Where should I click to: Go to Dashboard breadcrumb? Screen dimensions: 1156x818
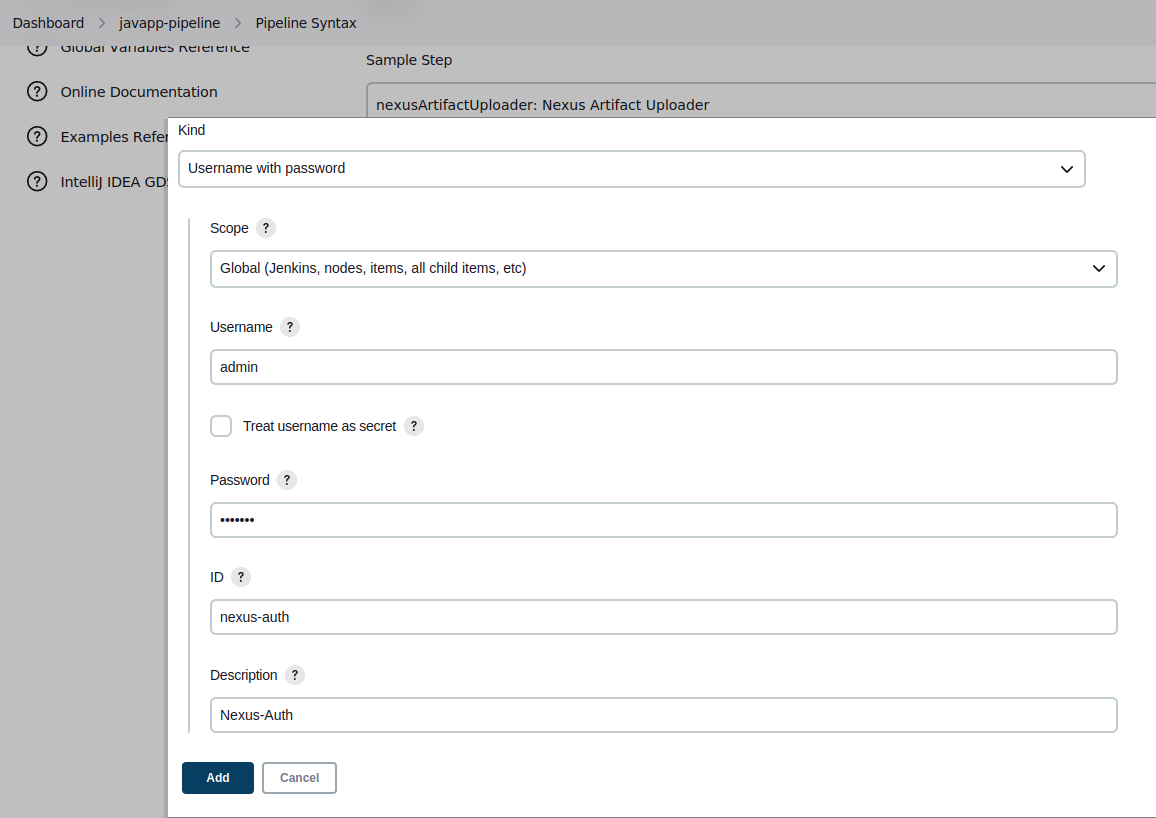click(49, 23)
